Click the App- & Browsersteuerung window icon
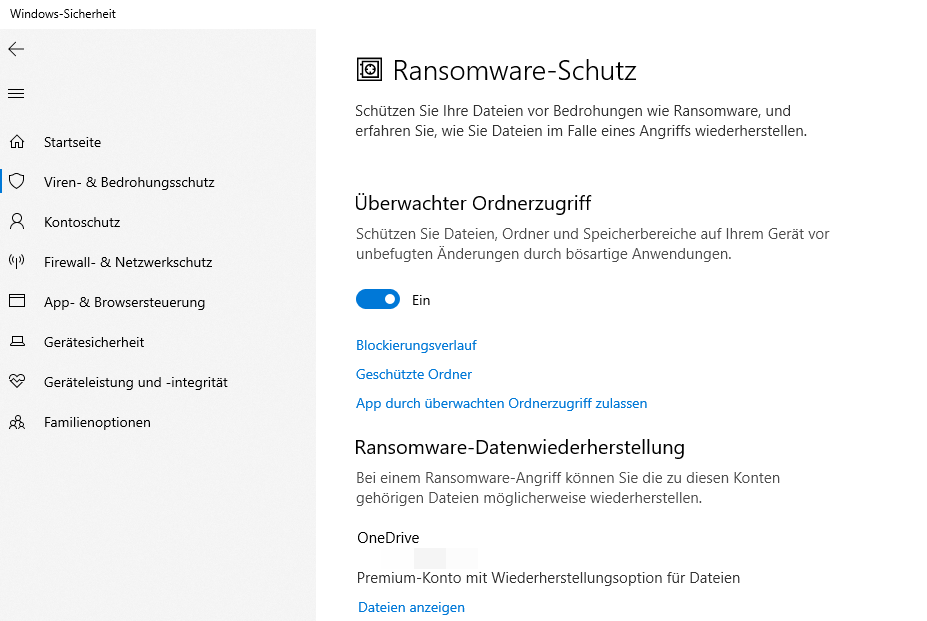 pyautogui.click(x=17, y=302)
